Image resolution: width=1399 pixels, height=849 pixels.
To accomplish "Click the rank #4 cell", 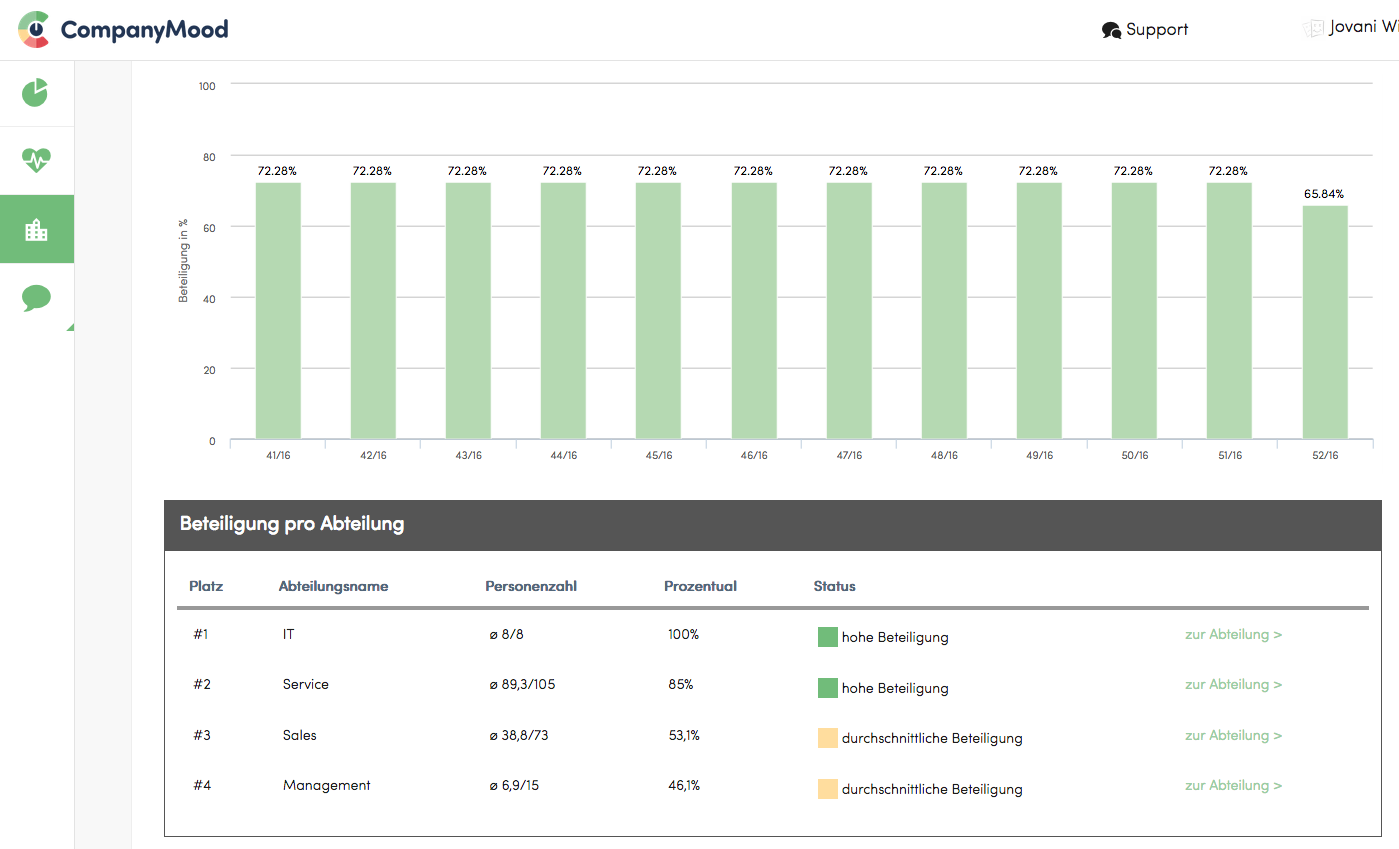I will pos(202,785).
